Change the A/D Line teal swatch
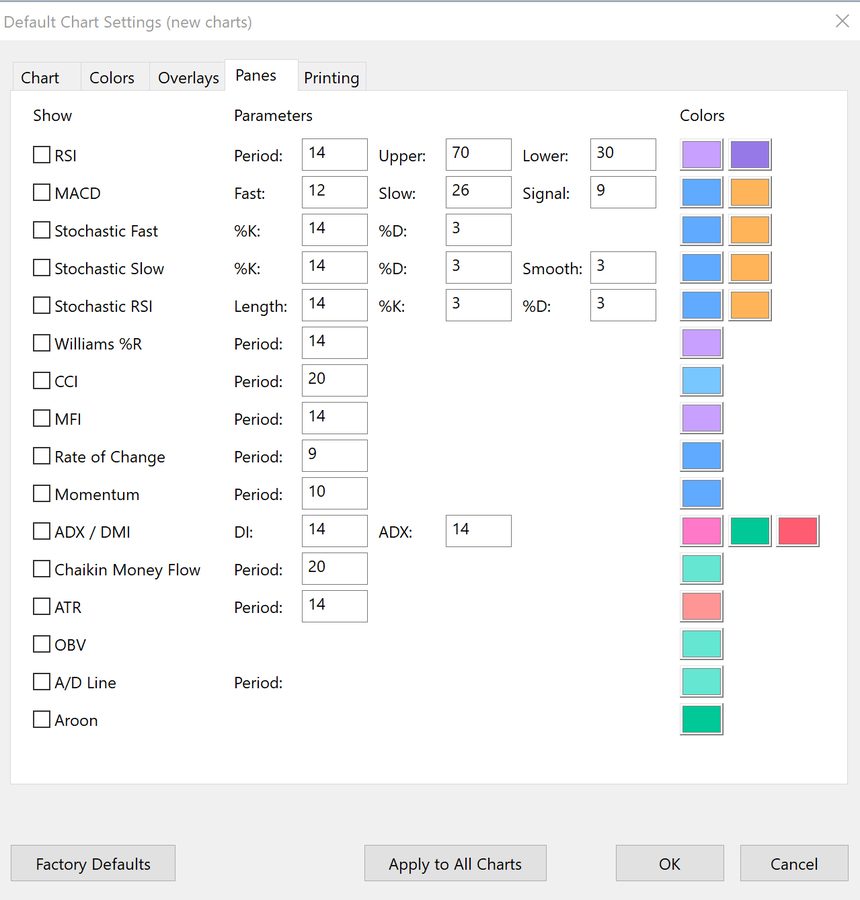 click(x=702, y=681)
